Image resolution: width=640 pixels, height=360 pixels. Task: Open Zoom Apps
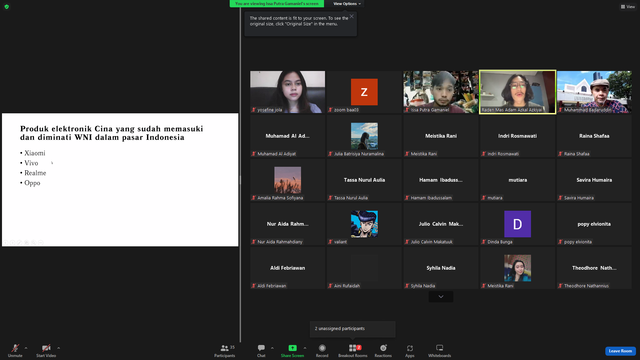coord(410,350)
